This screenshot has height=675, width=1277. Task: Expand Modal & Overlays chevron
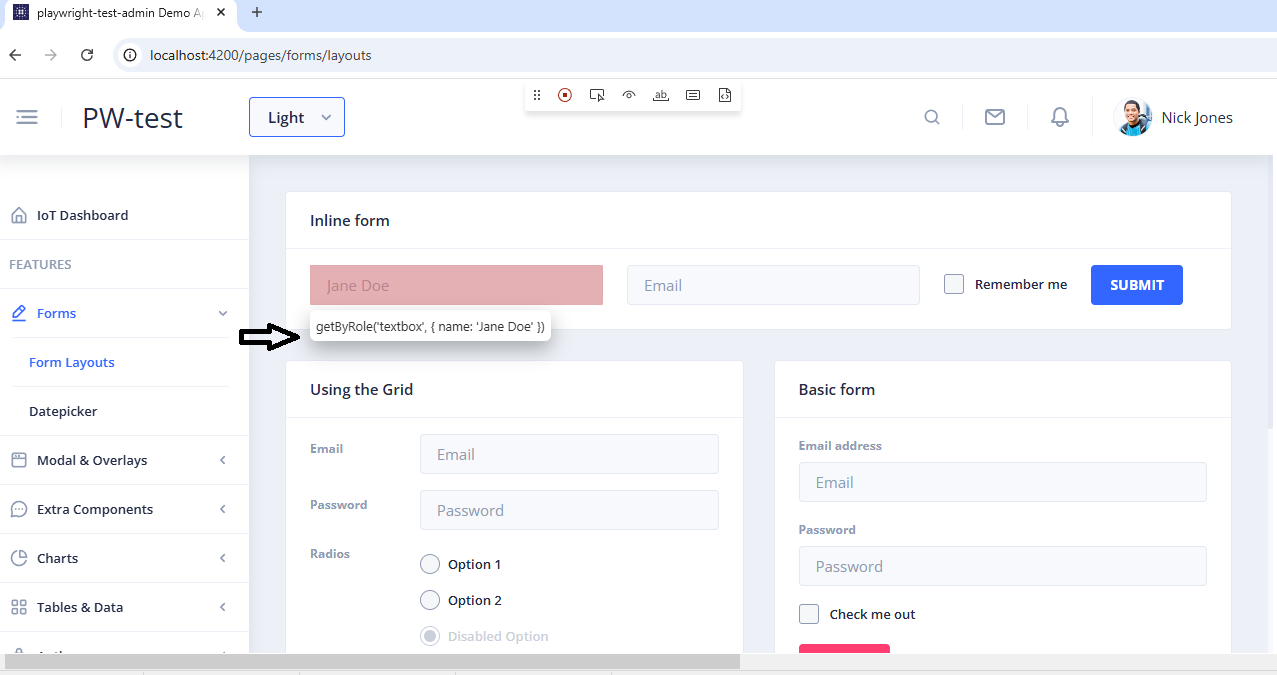pos(223,460)
